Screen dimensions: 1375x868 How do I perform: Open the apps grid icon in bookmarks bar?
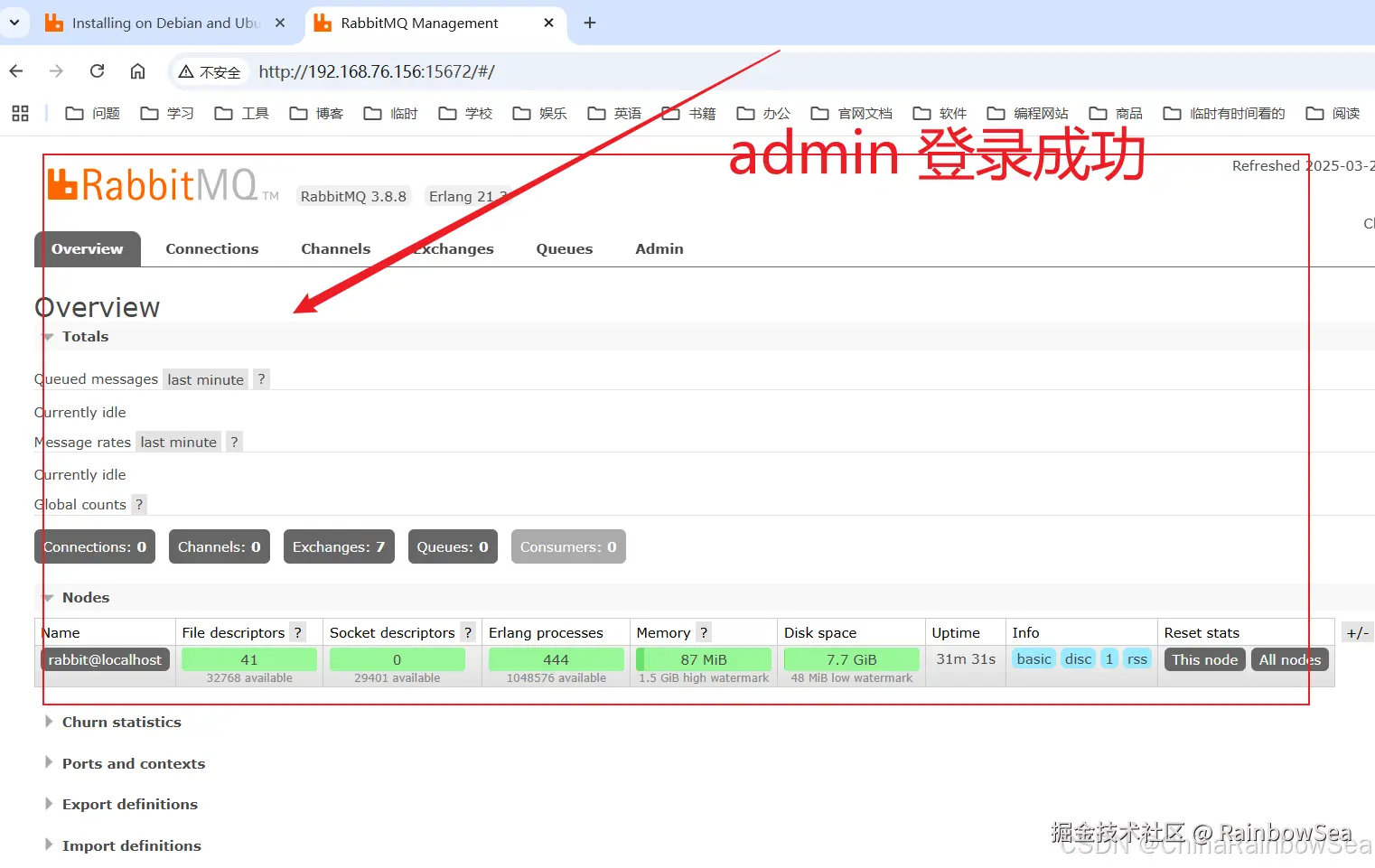pyautogui.click(x=20, y=113)
